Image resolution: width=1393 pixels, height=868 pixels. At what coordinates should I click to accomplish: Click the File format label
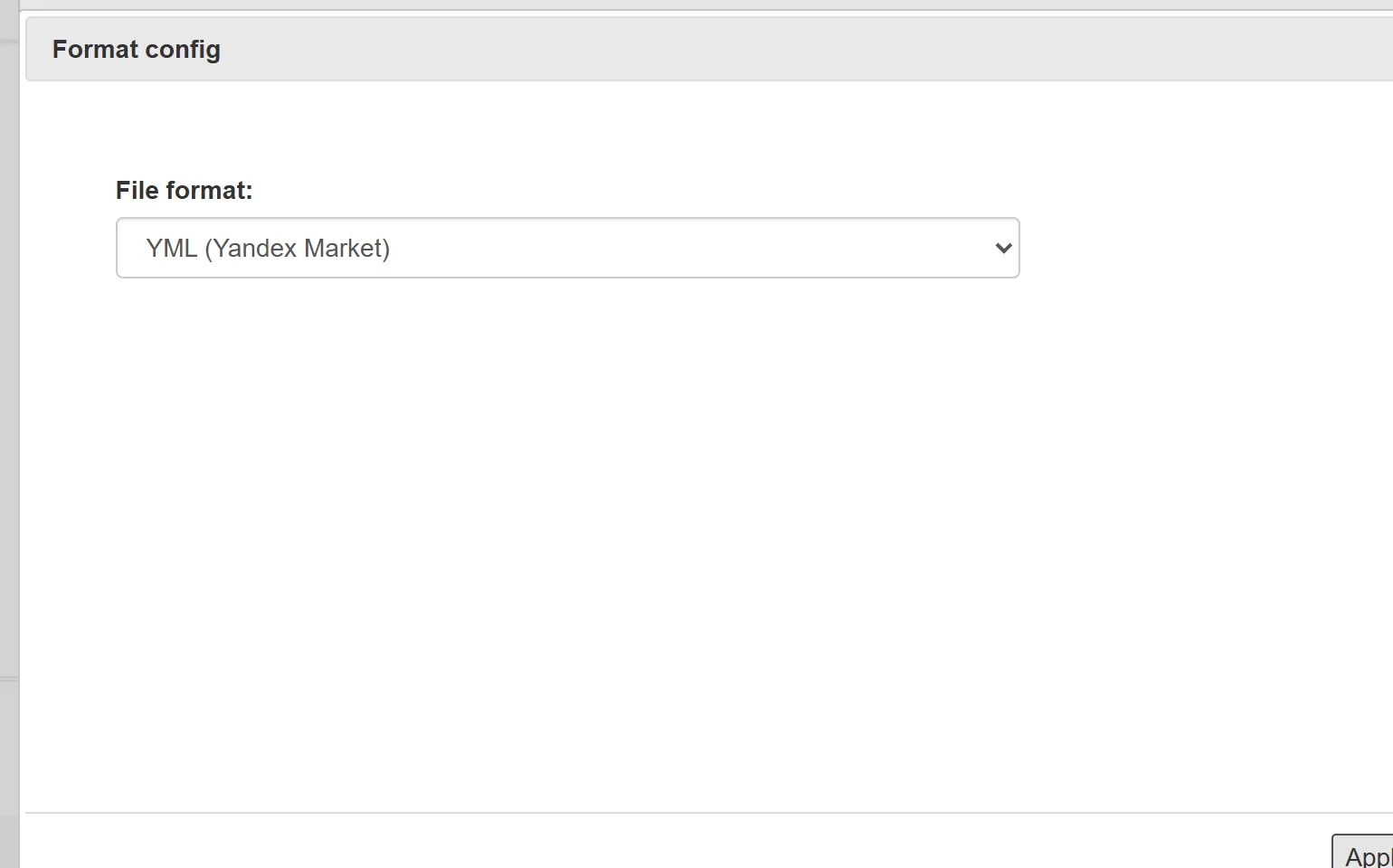click(184, 190)
